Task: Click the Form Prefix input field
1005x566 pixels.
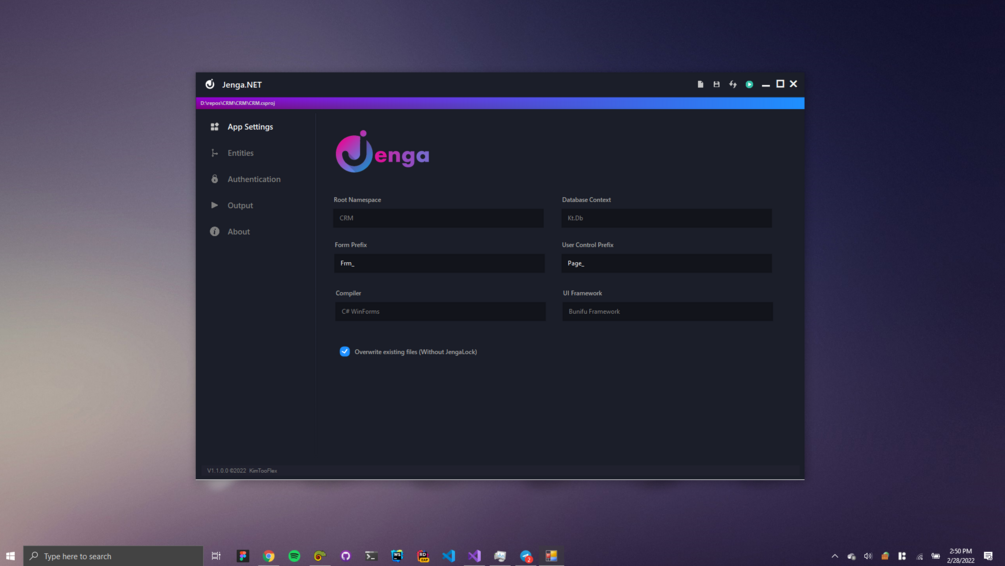Action: click(440, 263)
